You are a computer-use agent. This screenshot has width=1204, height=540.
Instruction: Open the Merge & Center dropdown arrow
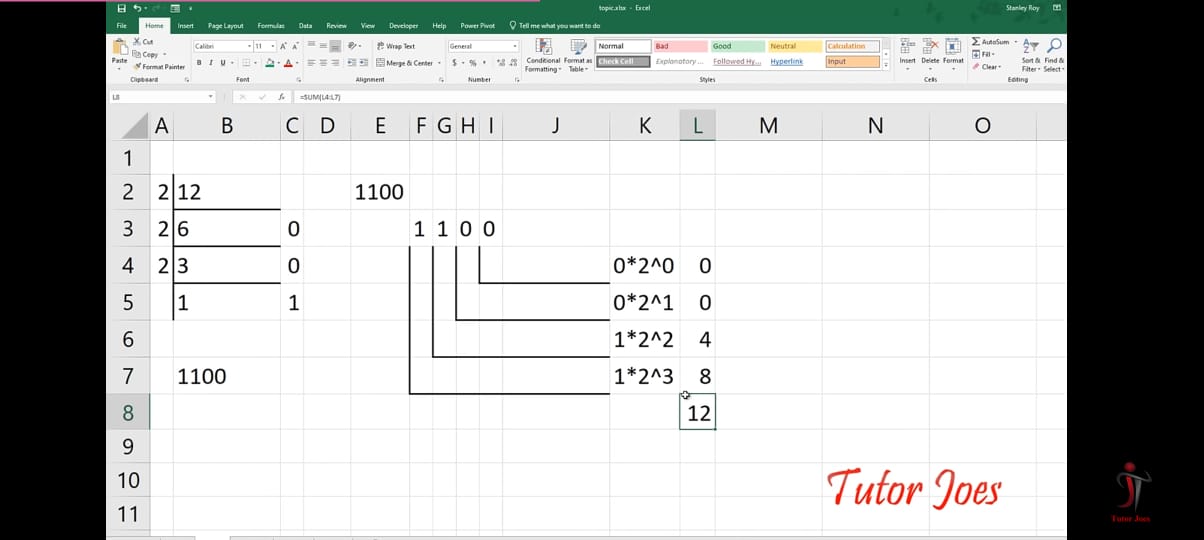pyautogui.click(x=438, y=63)
